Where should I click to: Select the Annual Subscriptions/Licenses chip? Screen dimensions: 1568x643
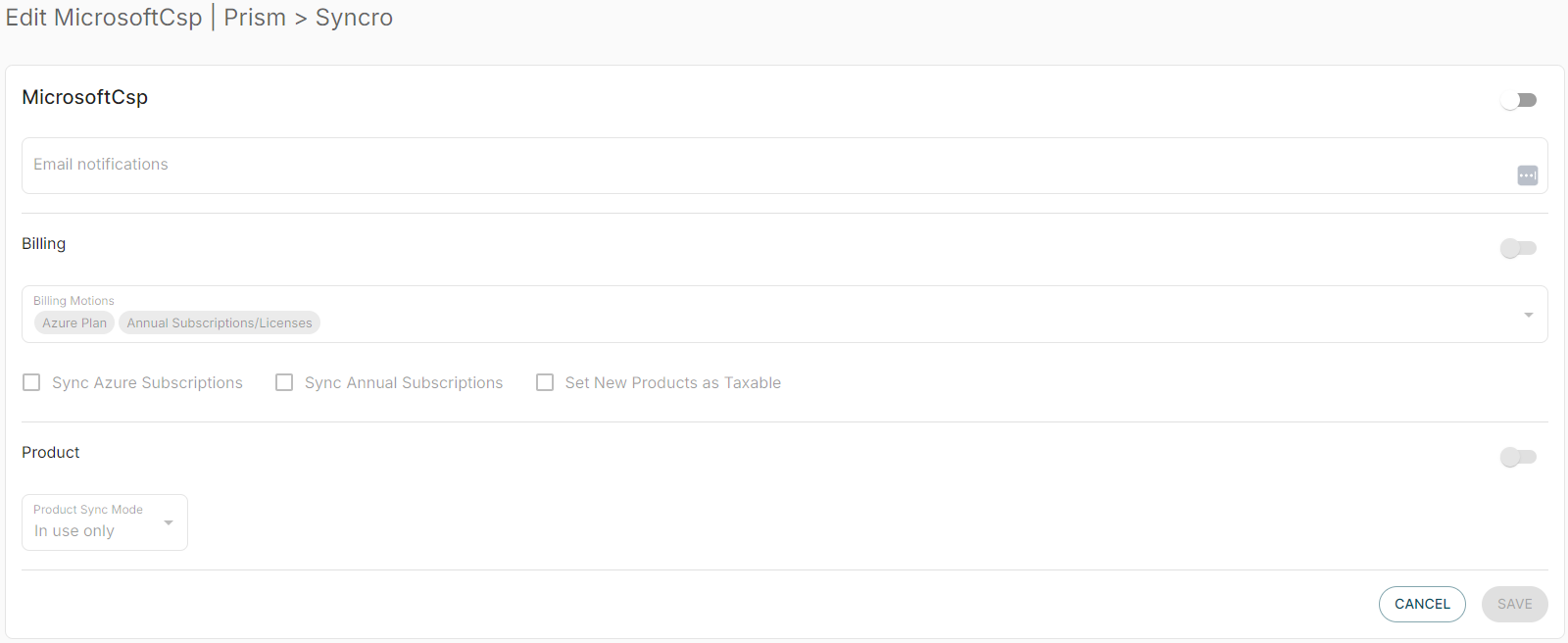click(220, 322)
